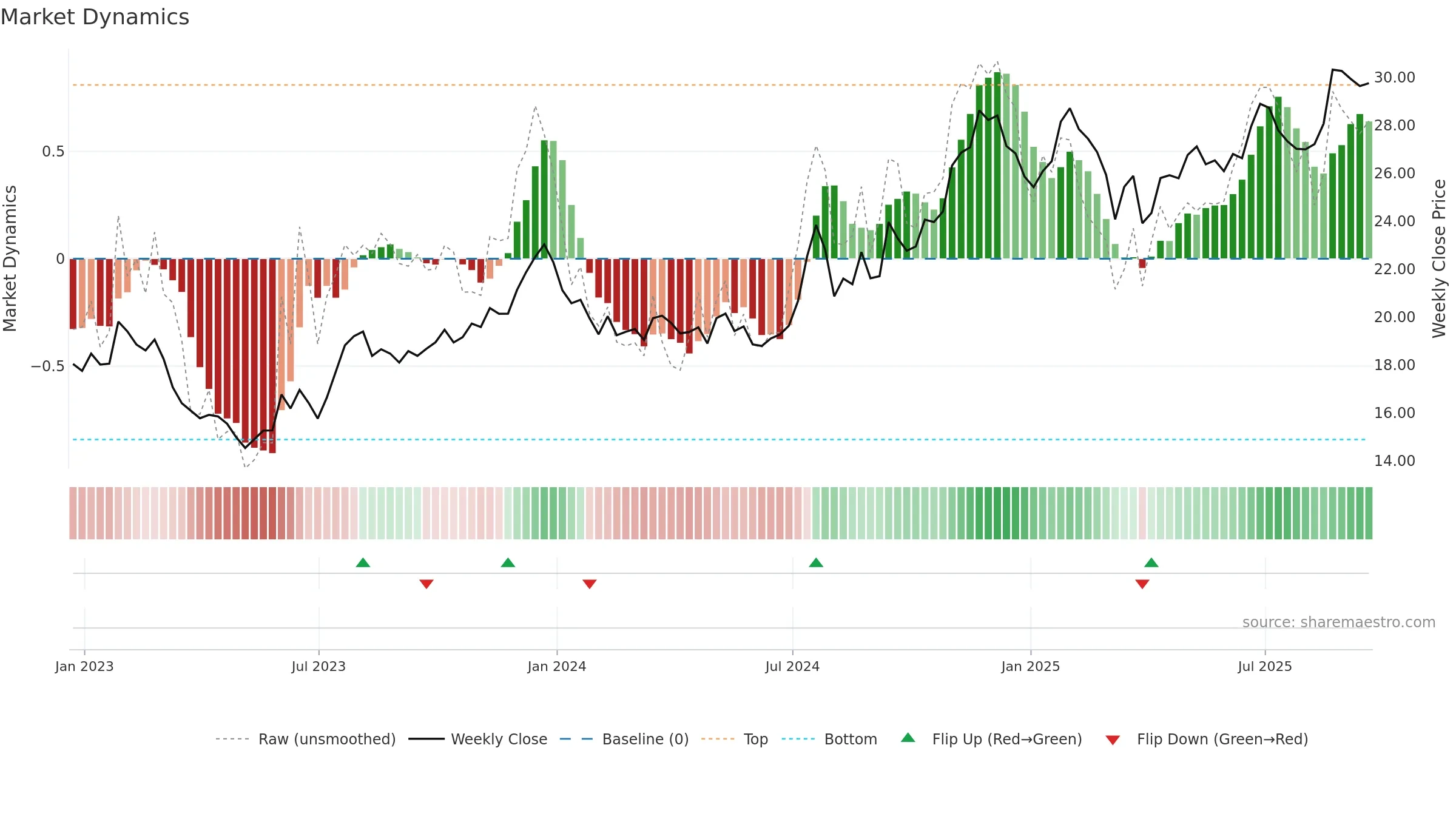1456x819 pixels.
Task: Select the flip-up marker just after Jul 2024
Action: coord(816,562)
